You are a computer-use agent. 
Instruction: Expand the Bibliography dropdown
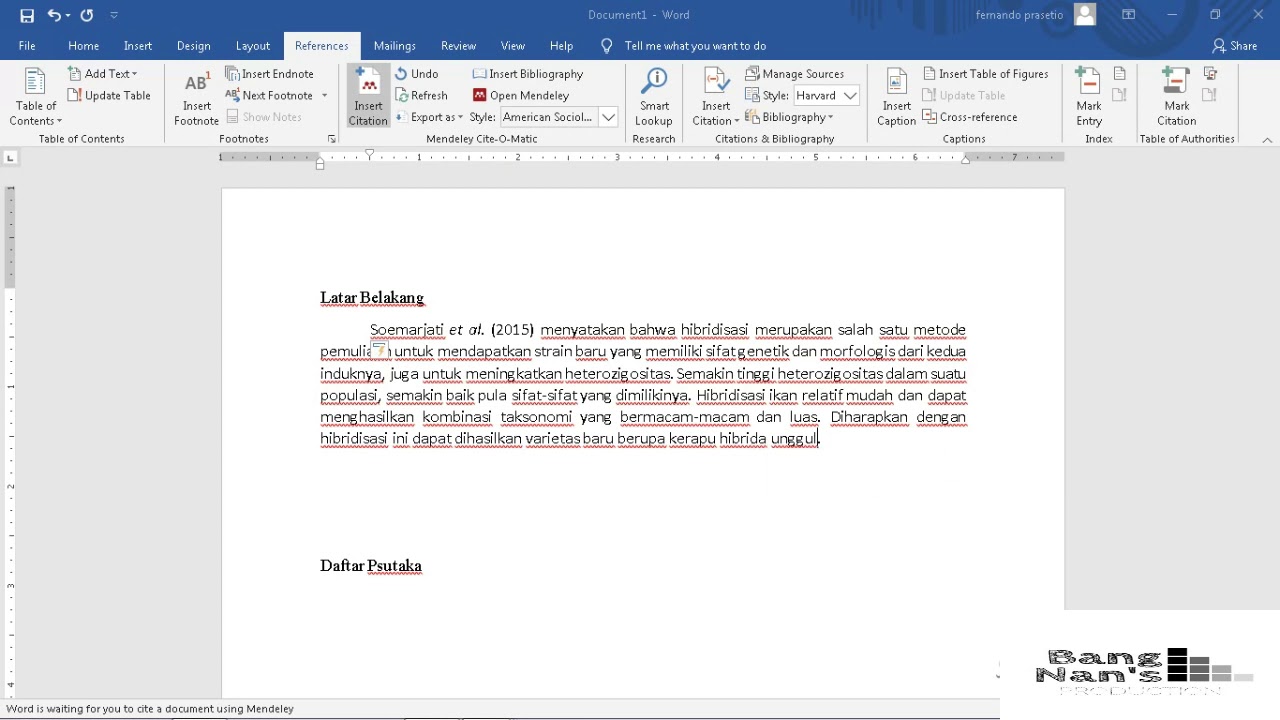point(789,117)
